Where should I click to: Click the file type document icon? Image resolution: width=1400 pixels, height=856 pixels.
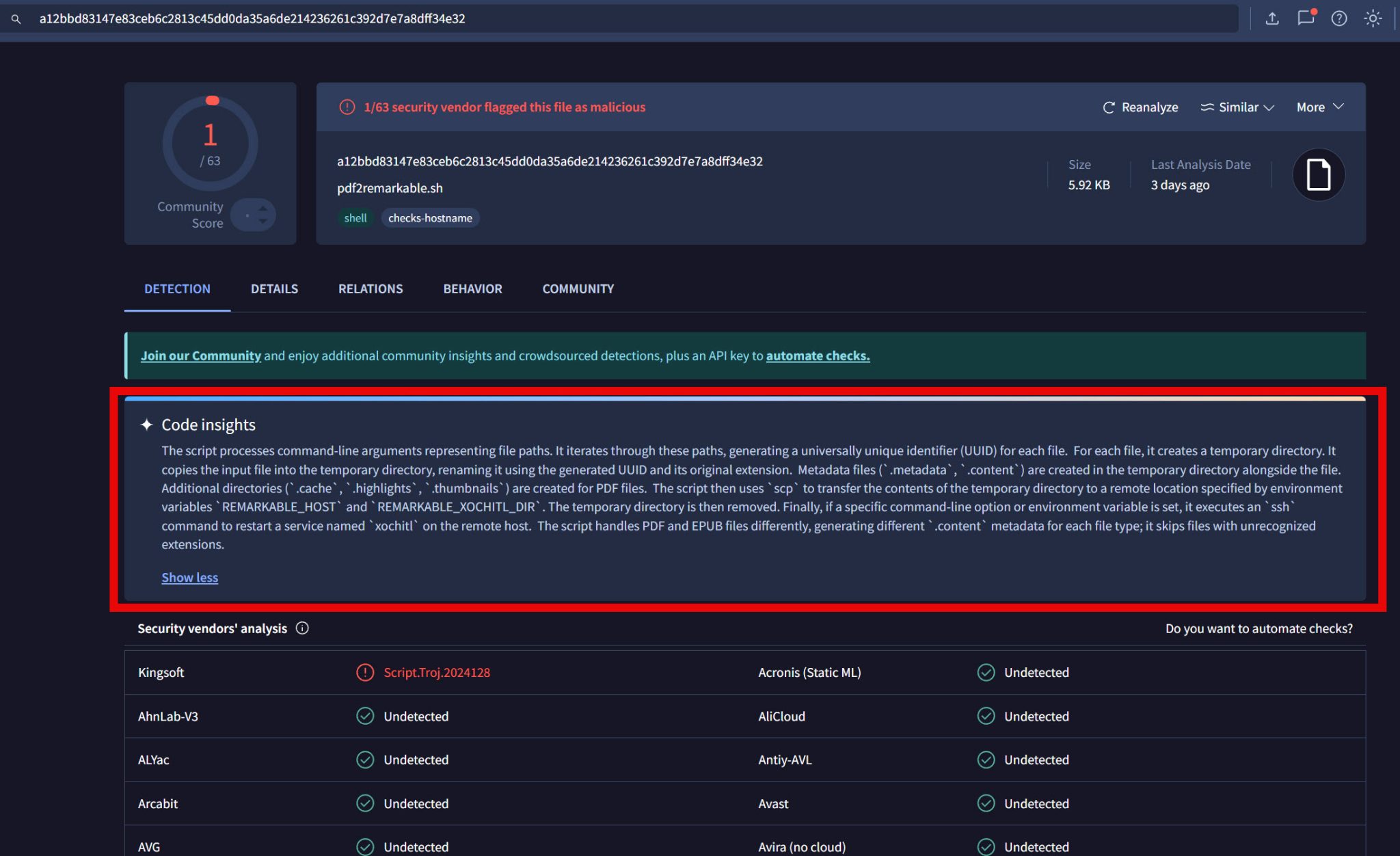click(x=1318, y=175)
